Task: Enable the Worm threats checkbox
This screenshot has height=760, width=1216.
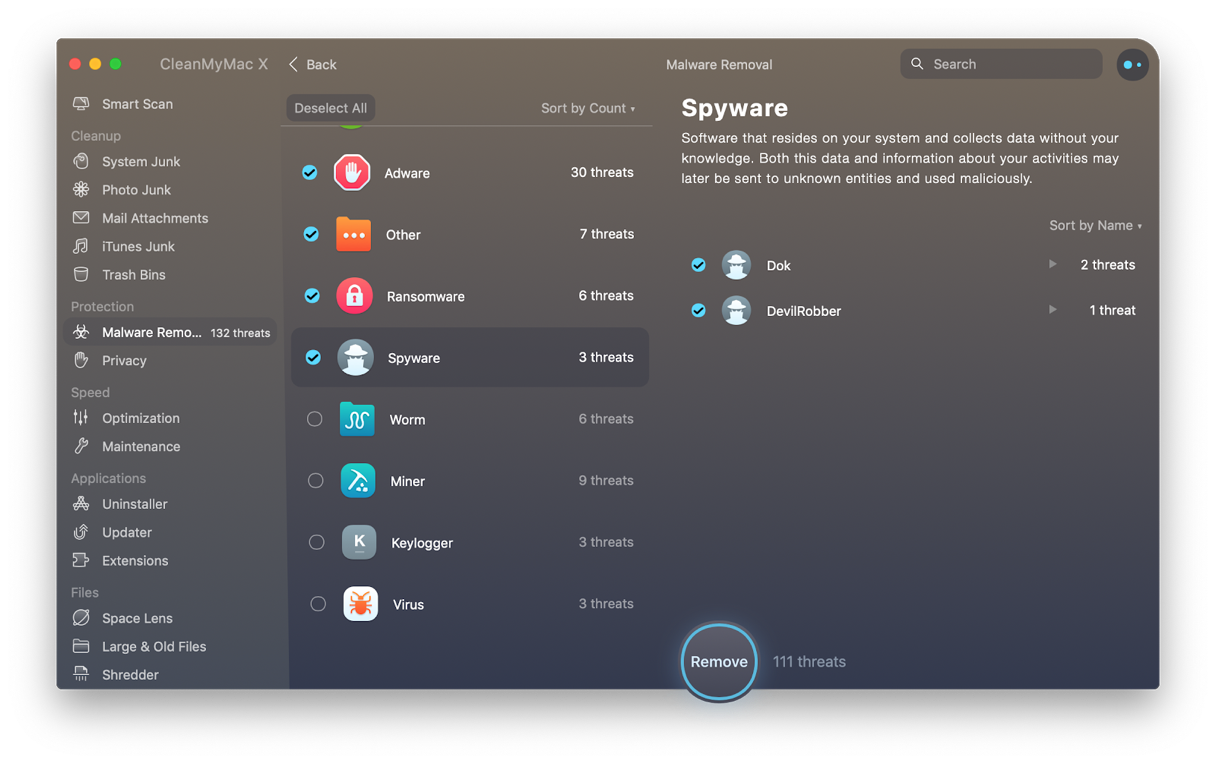Action: (x=316, y=419)
